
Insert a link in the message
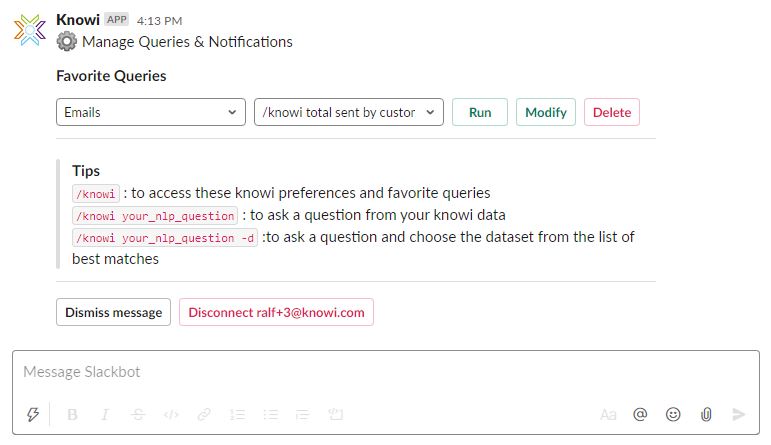[204, 414]
